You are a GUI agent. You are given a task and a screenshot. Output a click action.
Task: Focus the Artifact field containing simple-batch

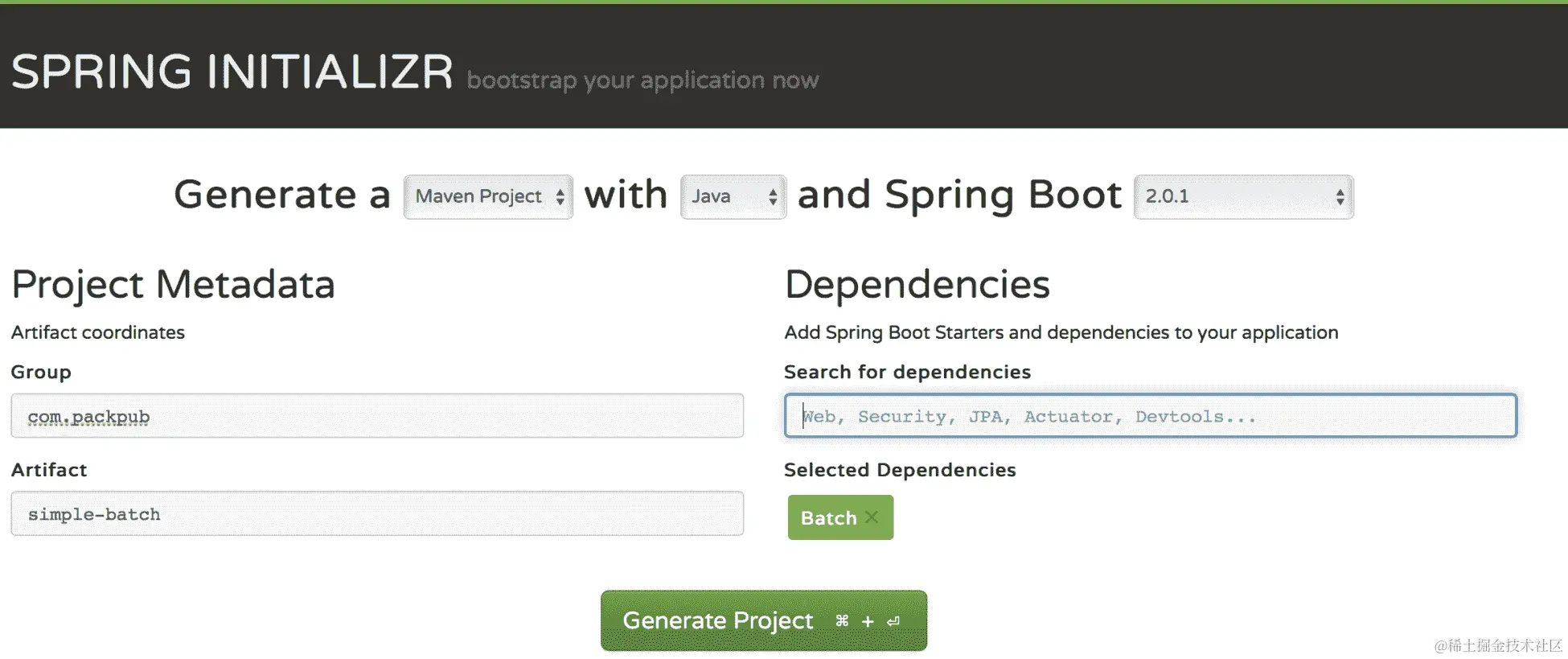point(377,513)
